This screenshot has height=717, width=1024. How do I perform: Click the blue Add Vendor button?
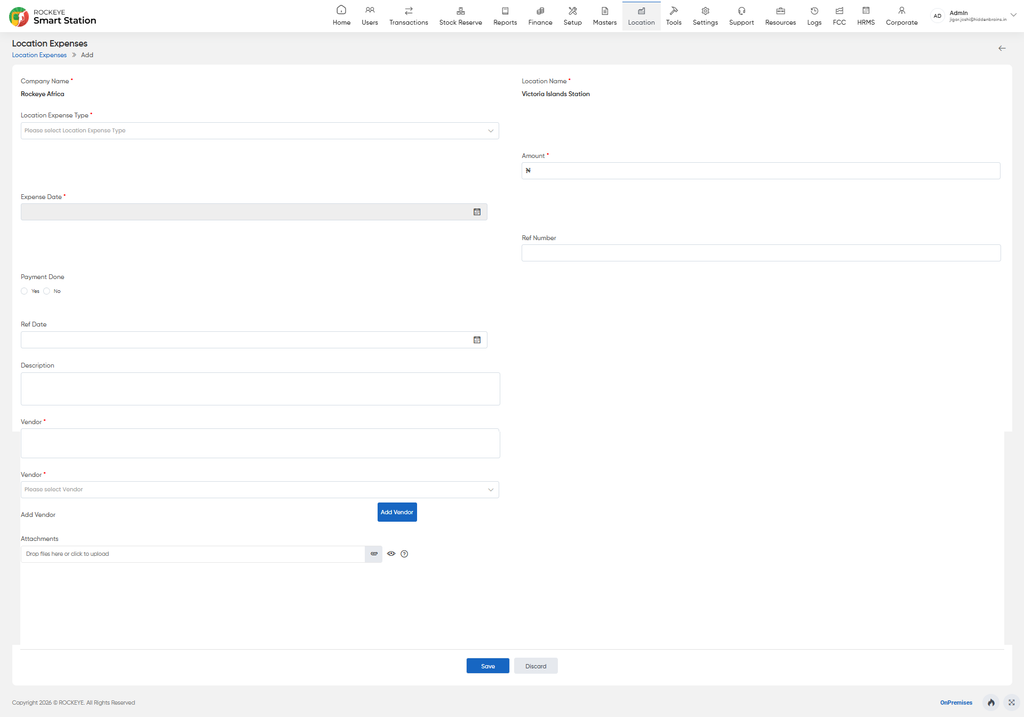(397, 512)
